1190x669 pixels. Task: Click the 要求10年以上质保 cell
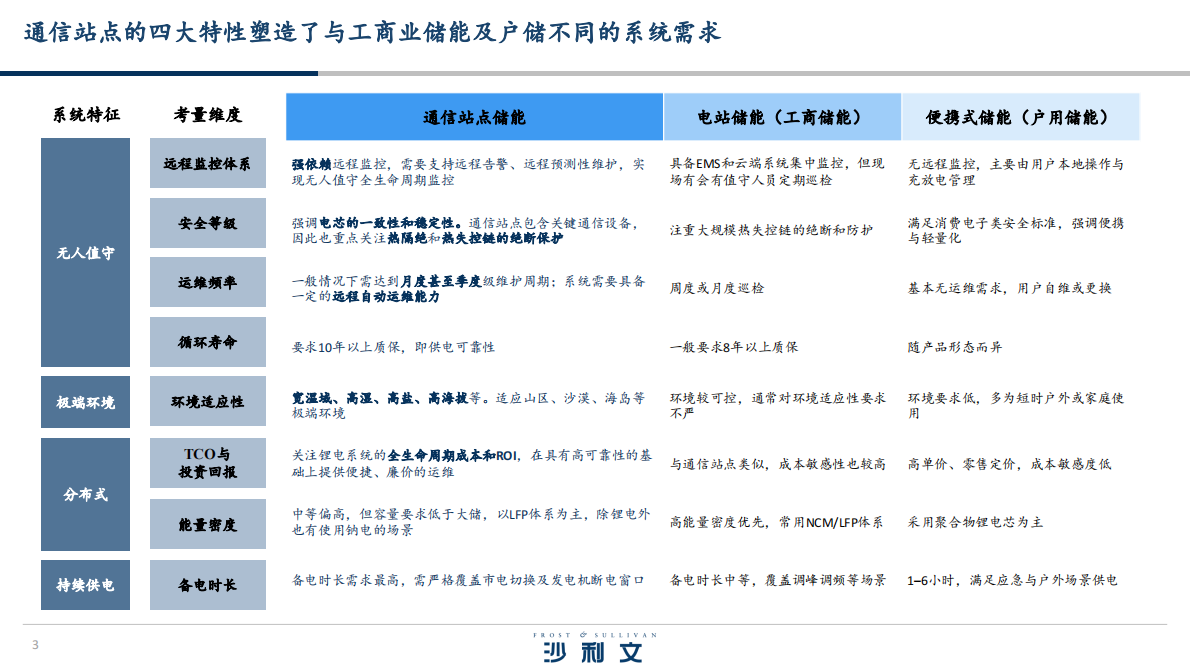pos(393,347)
